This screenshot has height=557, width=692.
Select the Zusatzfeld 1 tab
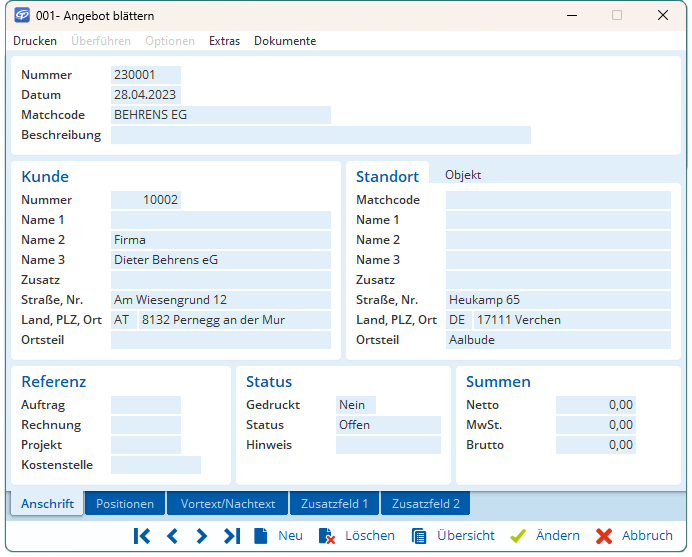335,504
